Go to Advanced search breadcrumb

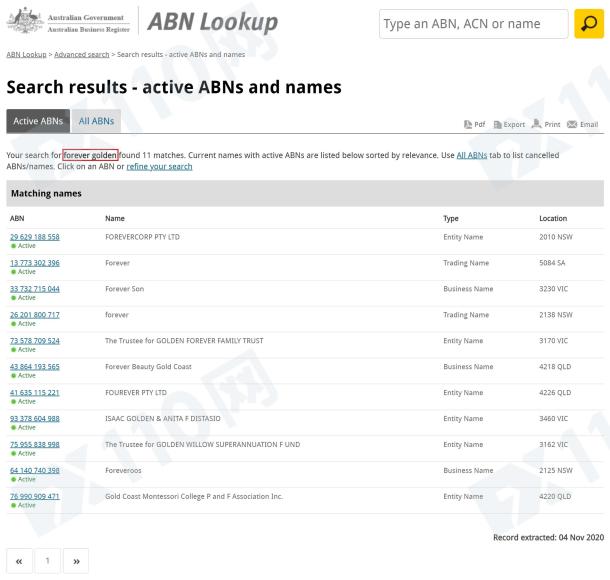pos(82,54)
